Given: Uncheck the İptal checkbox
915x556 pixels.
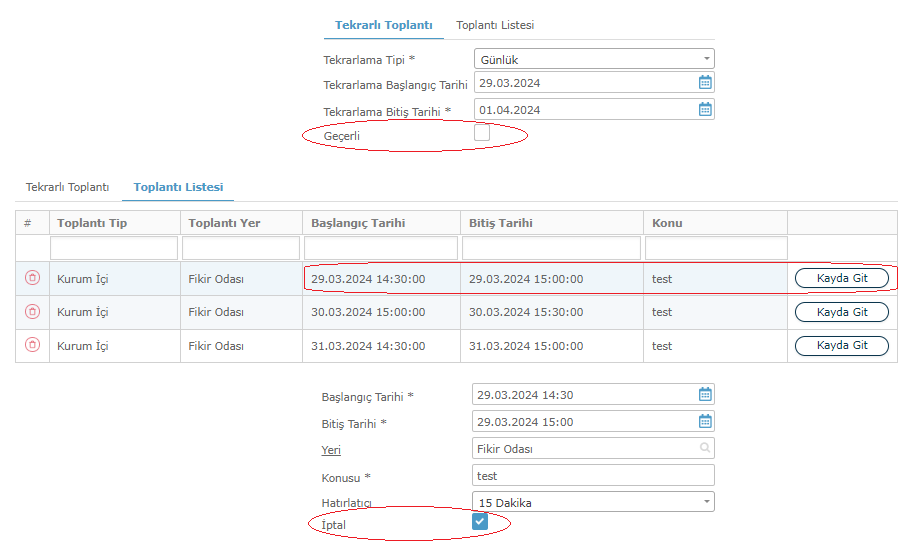Looking at the screenshot, I should [480, 522].
